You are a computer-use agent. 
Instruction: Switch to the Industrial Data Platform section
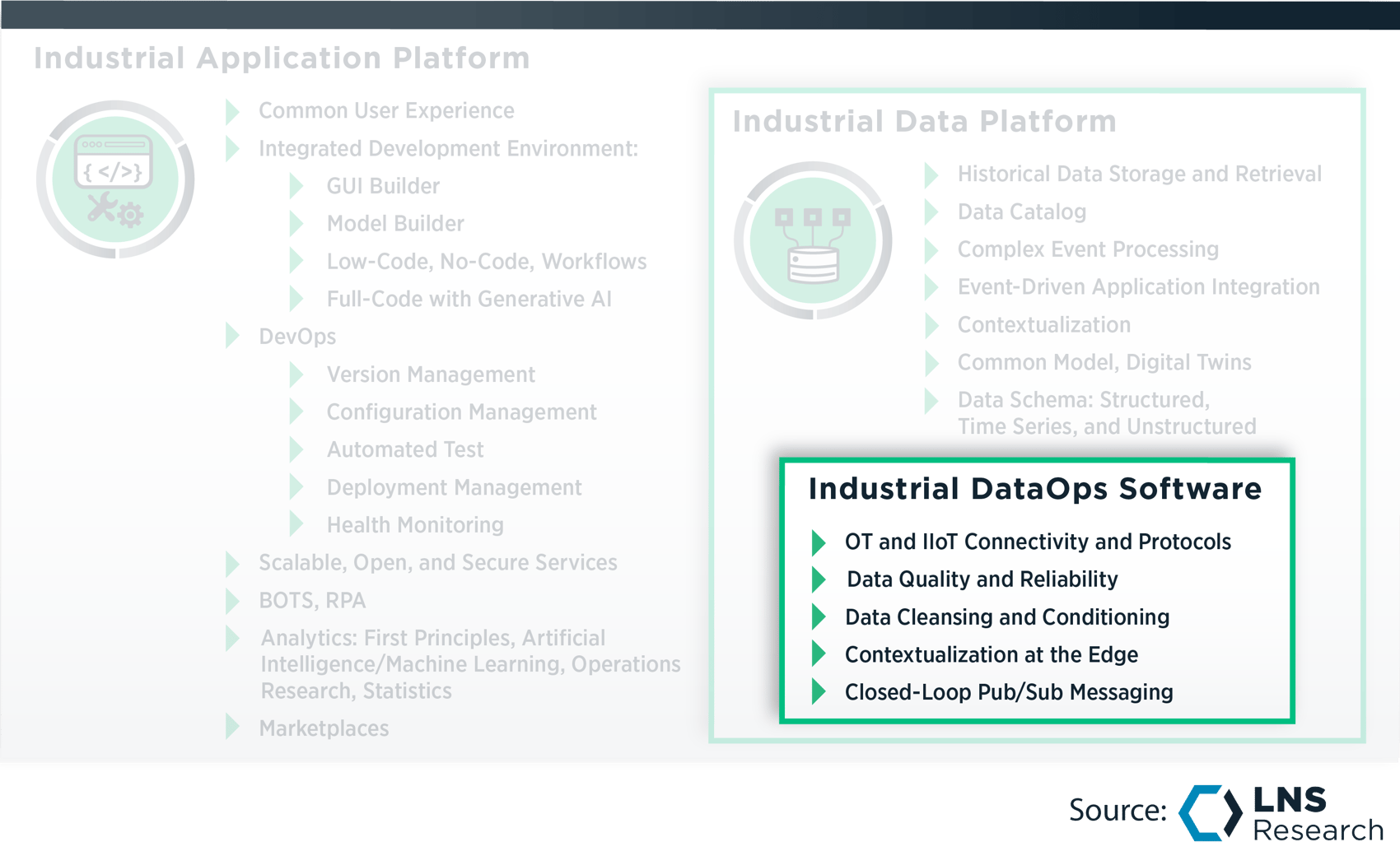pos(925,122)
